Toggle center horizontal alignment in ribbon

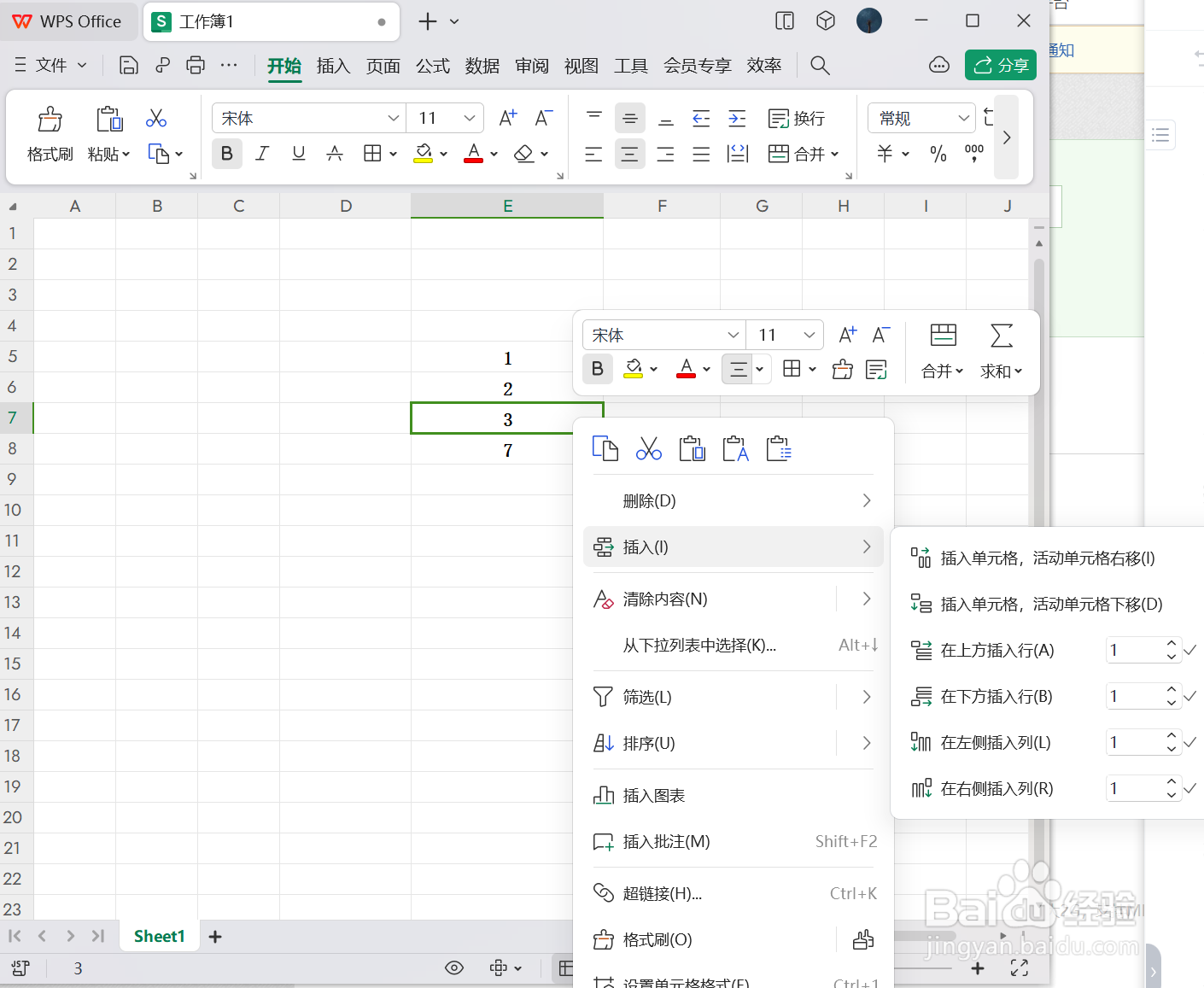click(629, 154)
